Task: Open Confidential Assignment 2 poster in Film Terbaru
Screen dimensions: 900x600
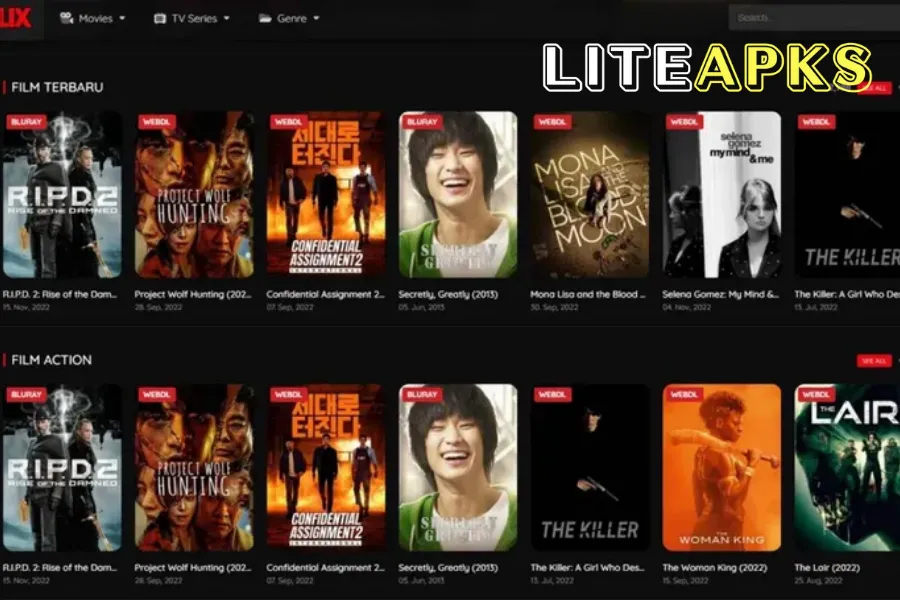Action: point(326,195)
